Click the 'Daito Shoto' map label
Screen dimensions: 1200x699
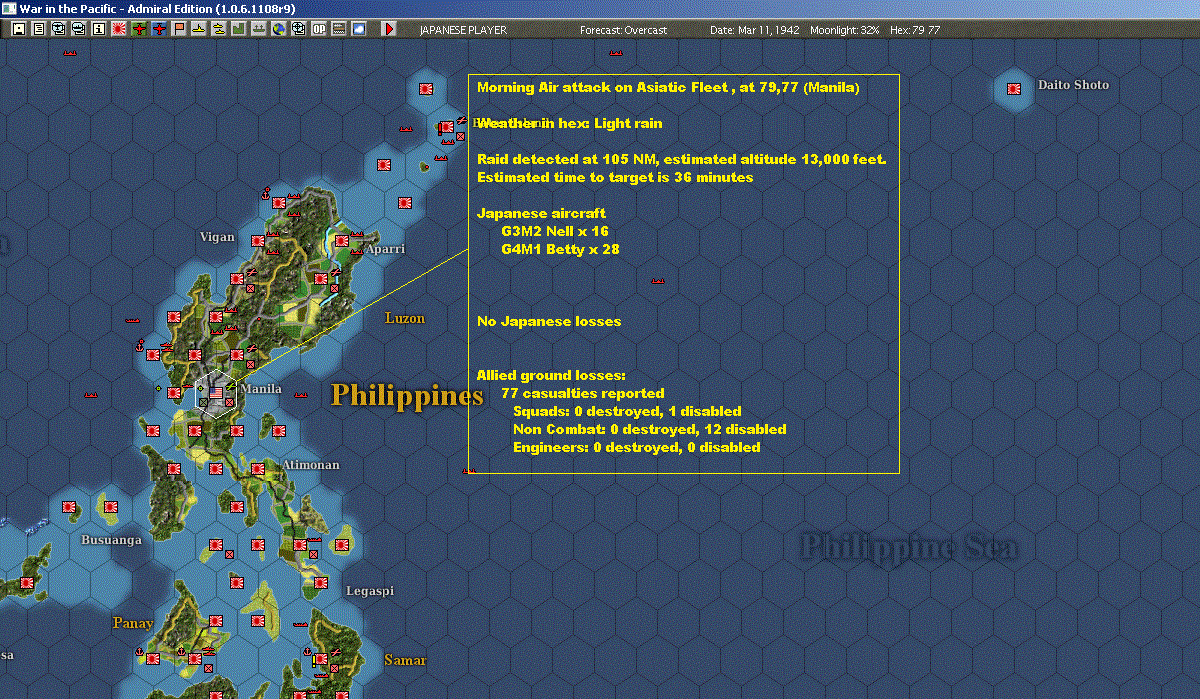coord(1073,85)
